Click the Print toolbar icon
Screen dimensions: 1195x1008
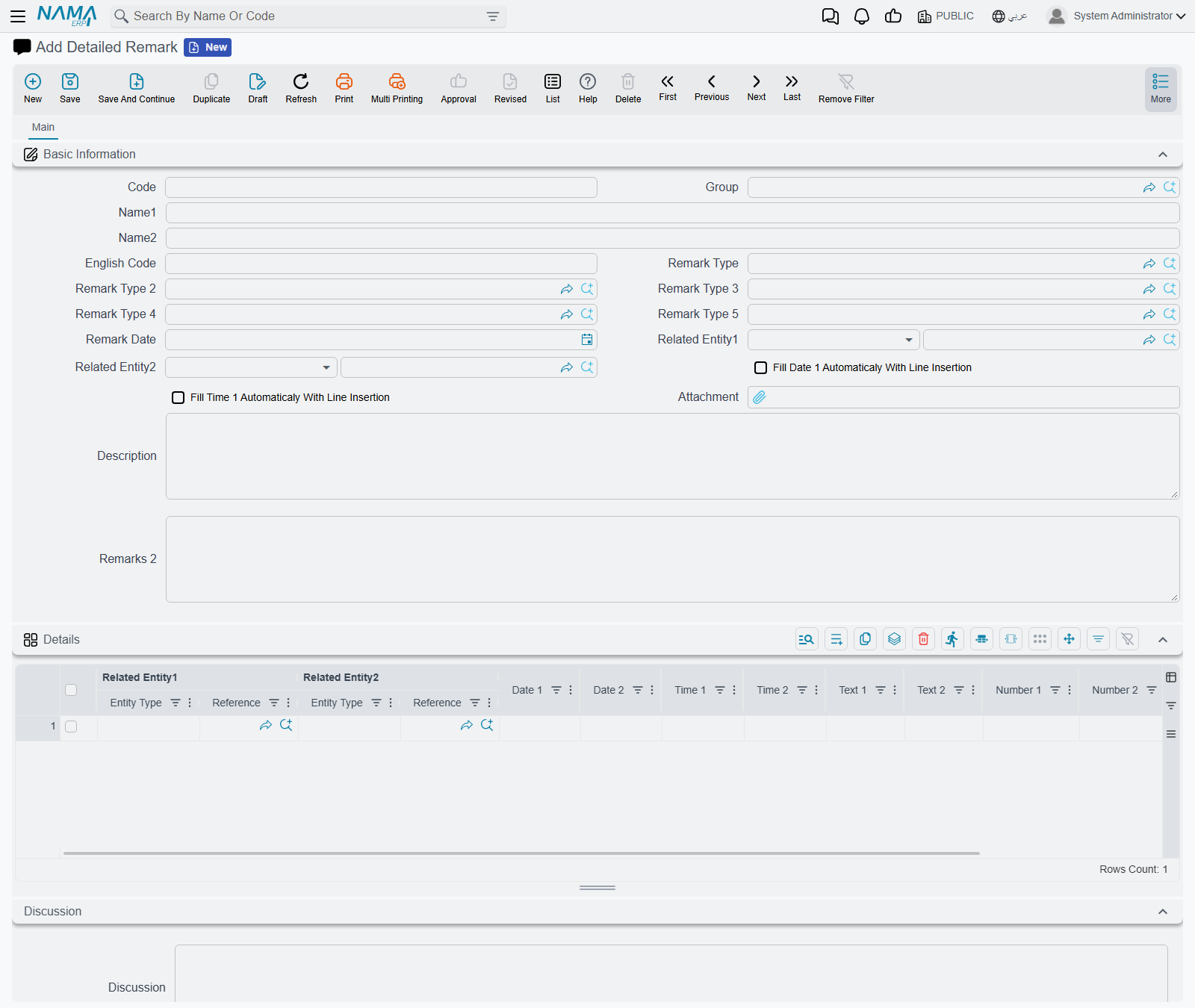click(x=344, y=87)
